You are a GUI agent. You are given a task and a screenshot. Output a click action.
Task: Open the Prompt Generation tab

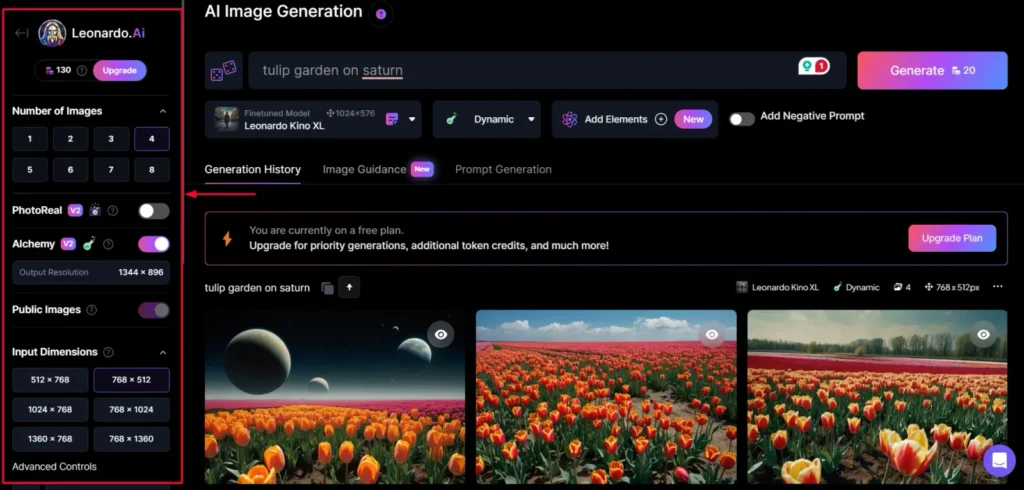503,169
